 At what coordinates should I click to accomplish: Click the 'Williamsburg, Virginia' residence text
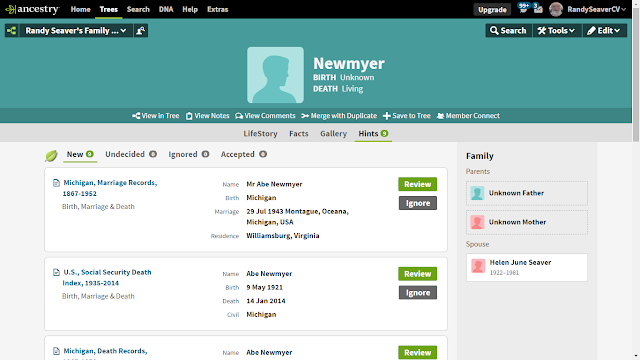(x=282, y=236)
